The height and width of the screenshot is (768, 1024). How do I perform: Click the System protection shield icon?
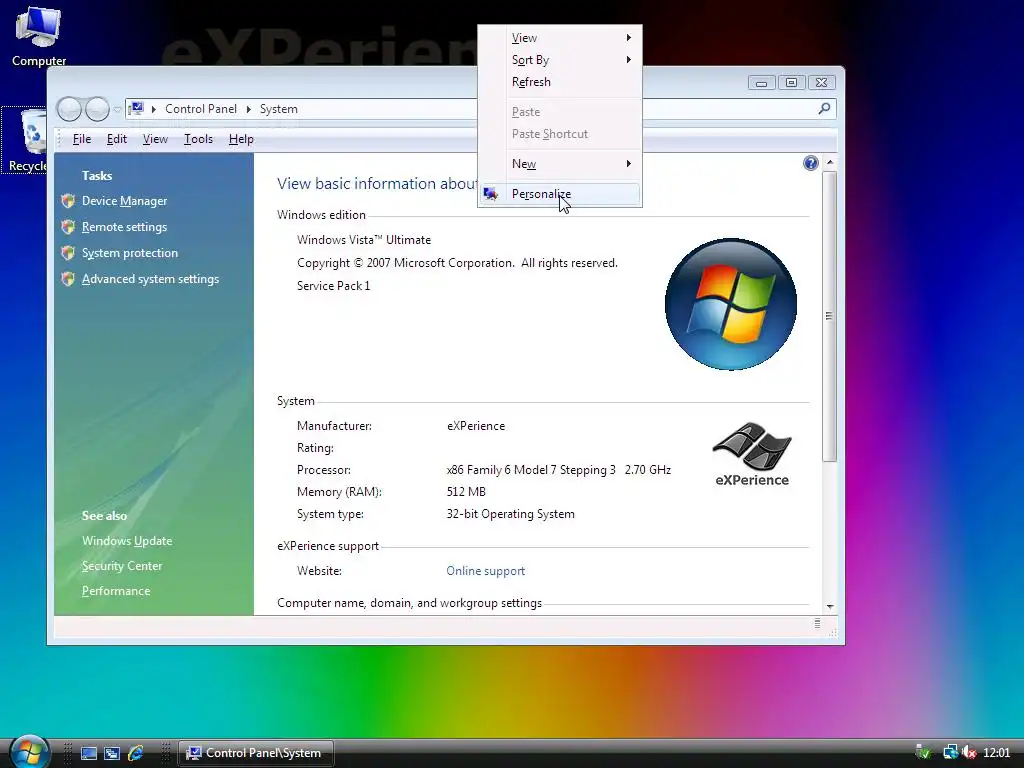point(68,253)
